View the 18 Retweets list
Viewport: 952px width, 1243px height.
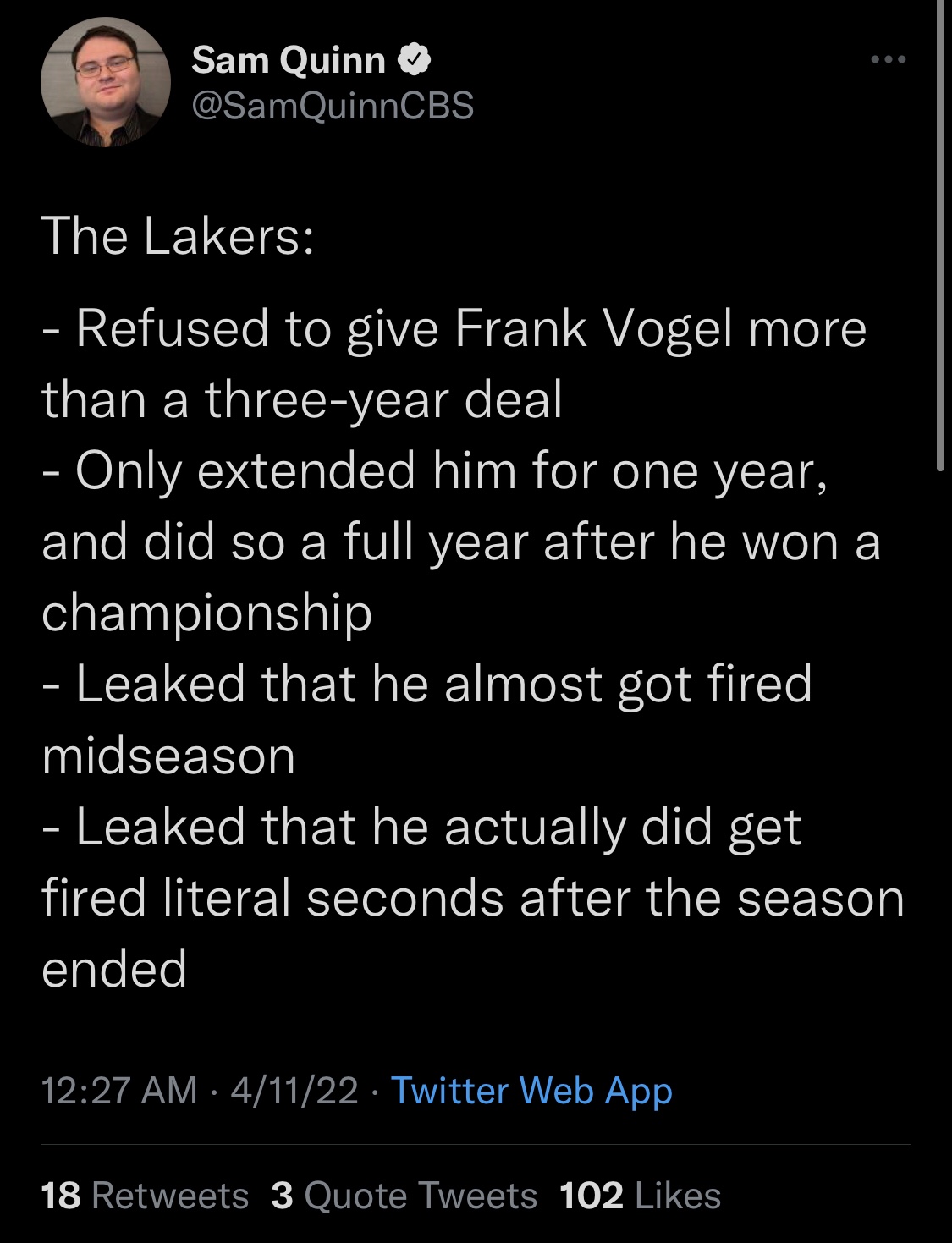[145, 1196]
